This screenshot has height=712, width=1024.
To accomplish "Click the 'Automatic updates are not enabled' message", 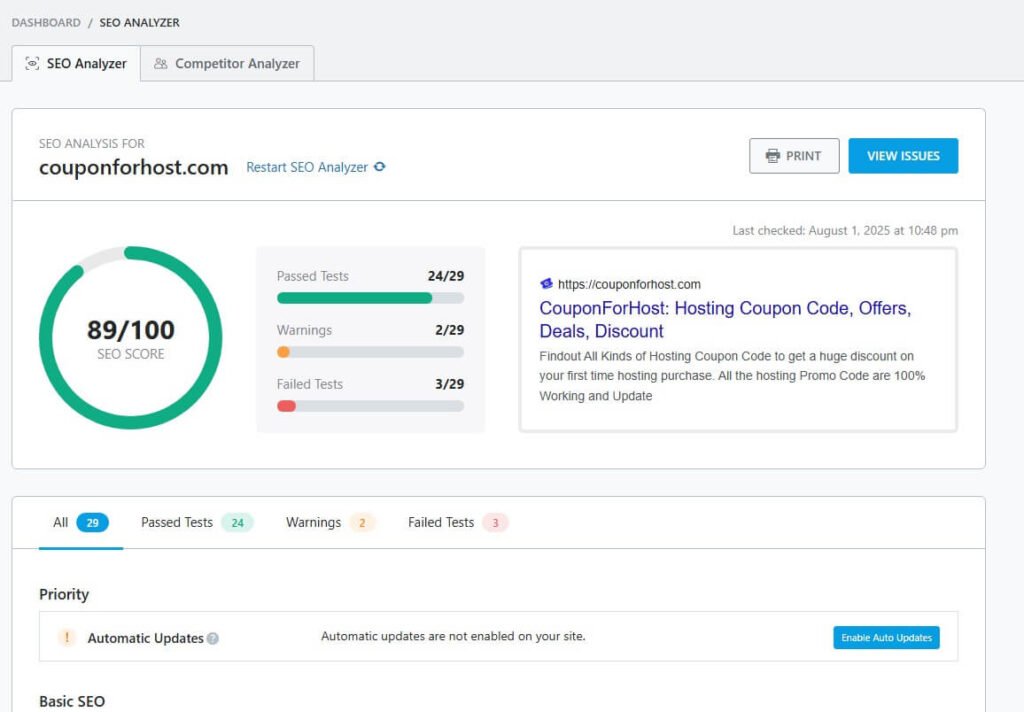I will coord(453,636).
